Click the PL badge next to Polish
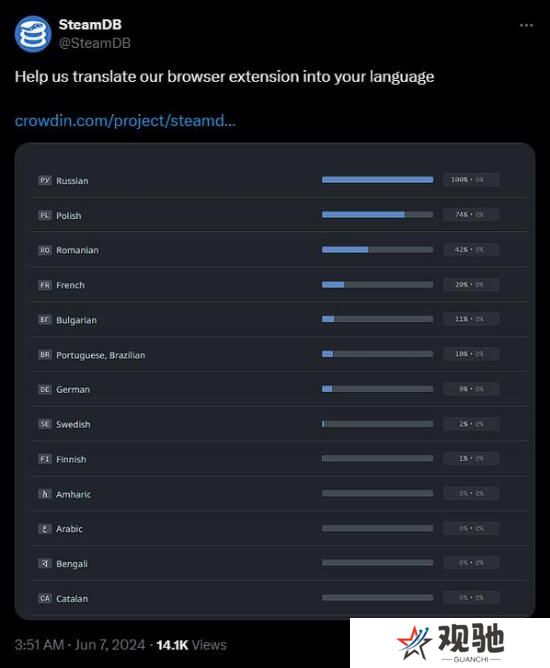This screenshot has height=668, width=550. 45,215
